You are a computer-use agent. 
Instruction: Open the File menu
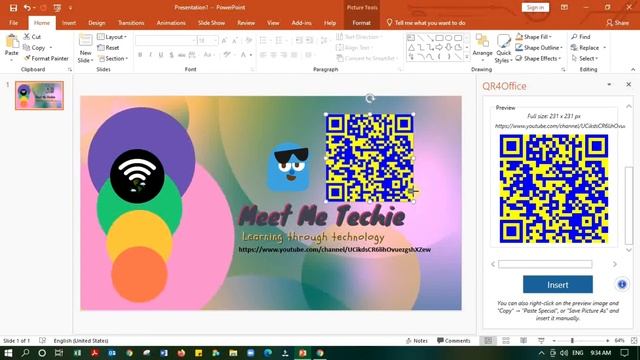[x=13, y=23]
